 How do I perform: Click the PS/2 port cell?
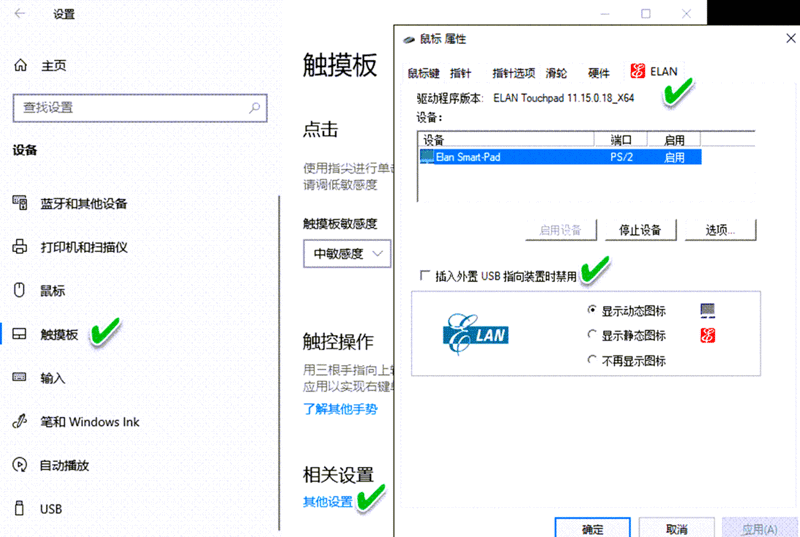(x=621, y=157)
